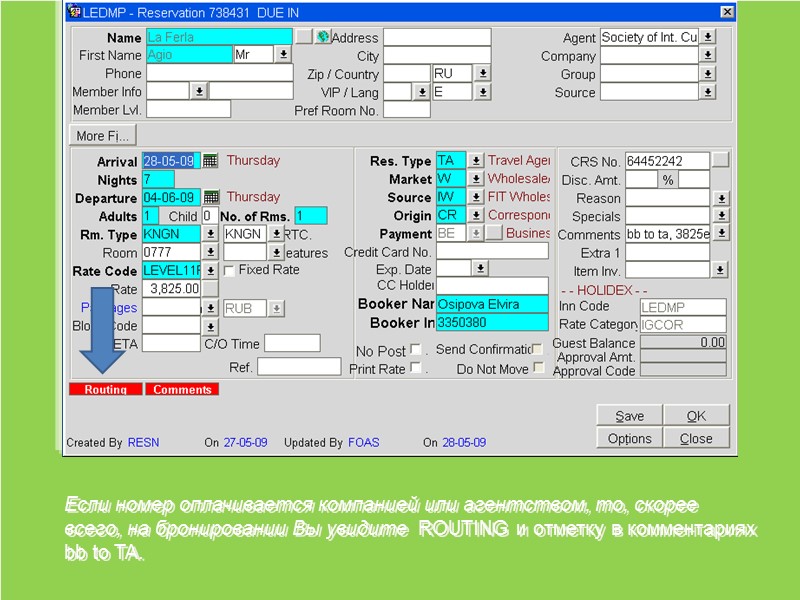Click the City input field
Screen dimensions: 800x600
[x=437, y=55]
